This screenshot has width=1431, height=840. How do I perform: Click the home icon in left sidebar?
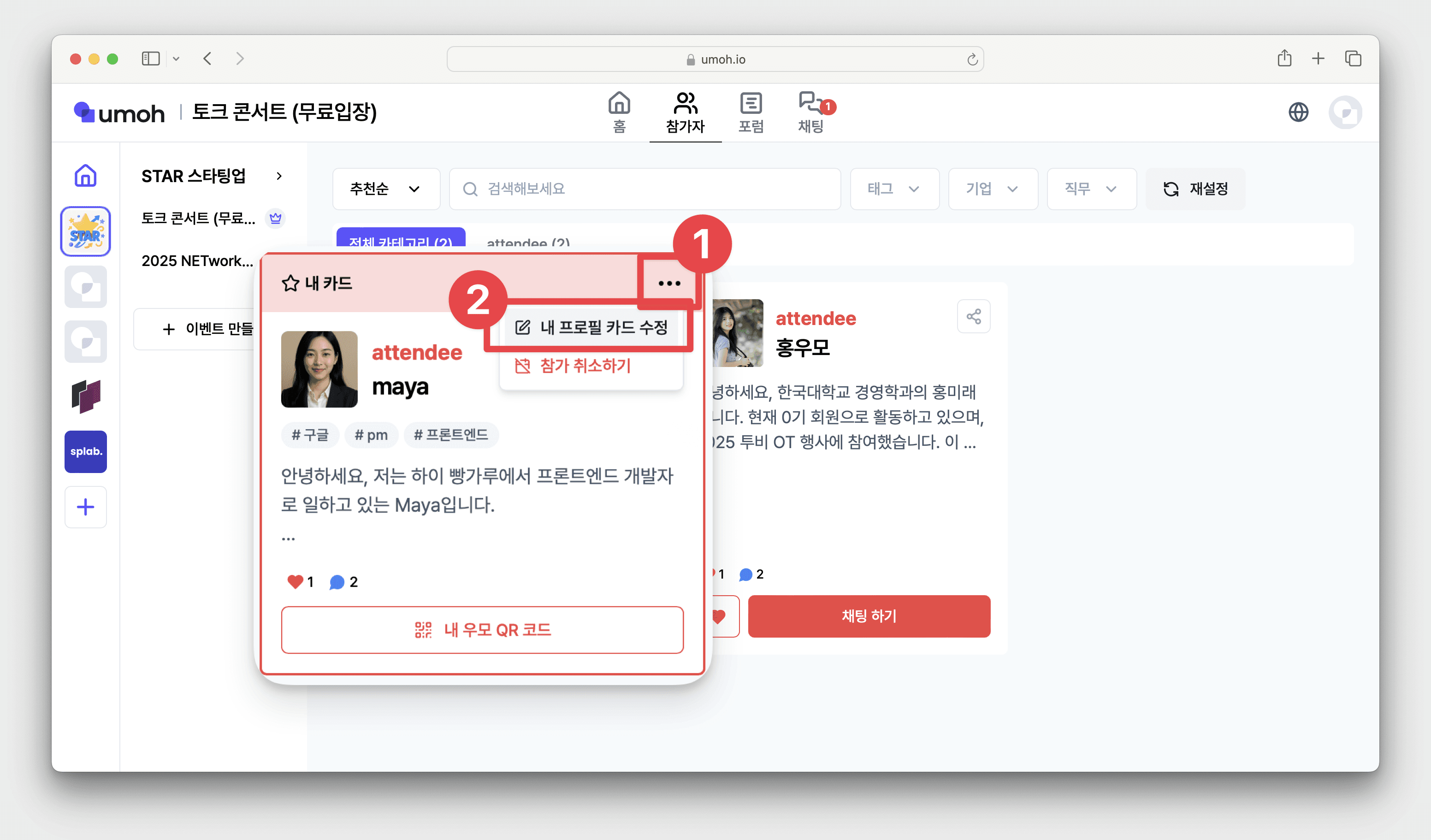[x=85, y=176]
